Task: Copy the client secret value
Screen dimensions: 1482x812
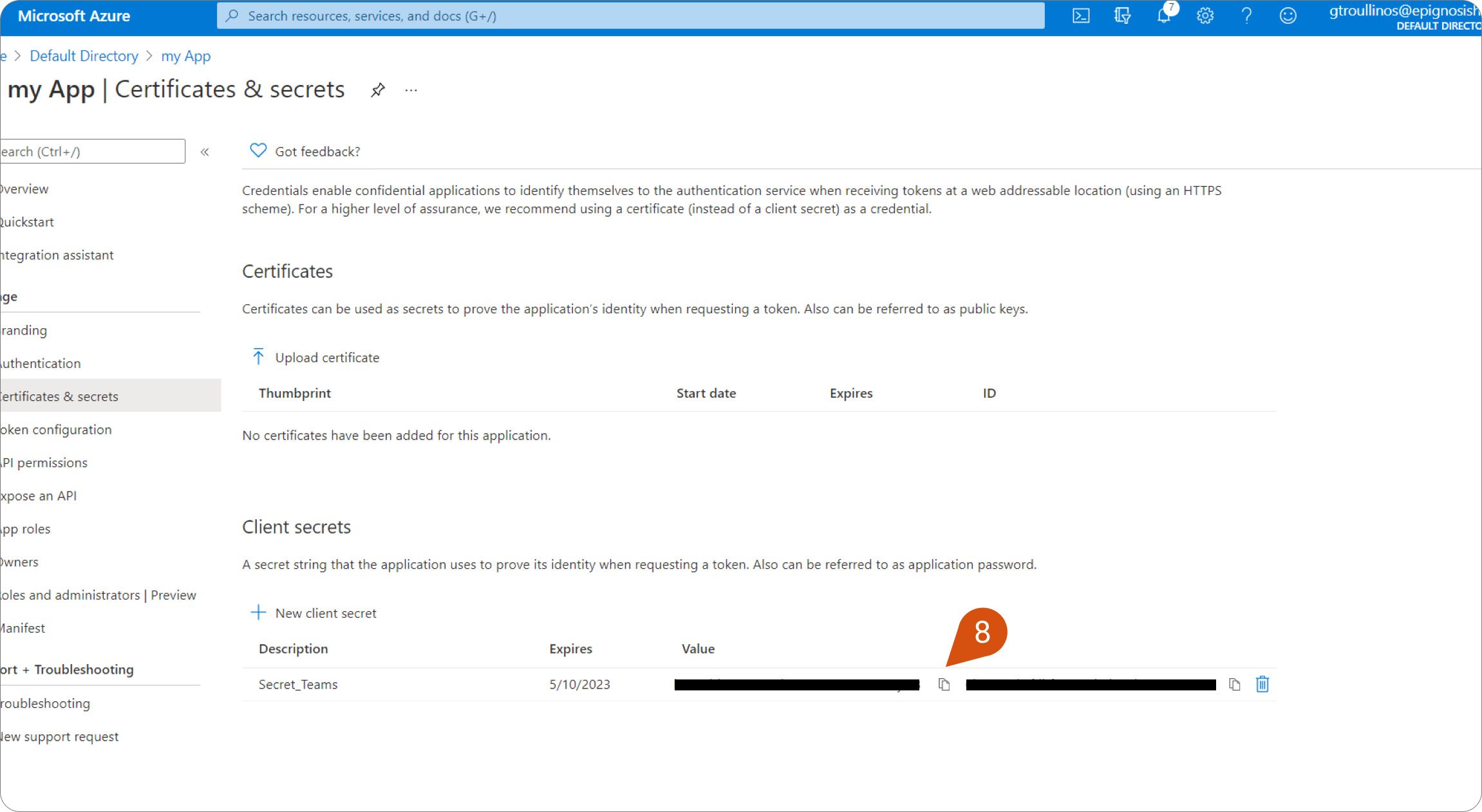Action: (x=944, y=685)
